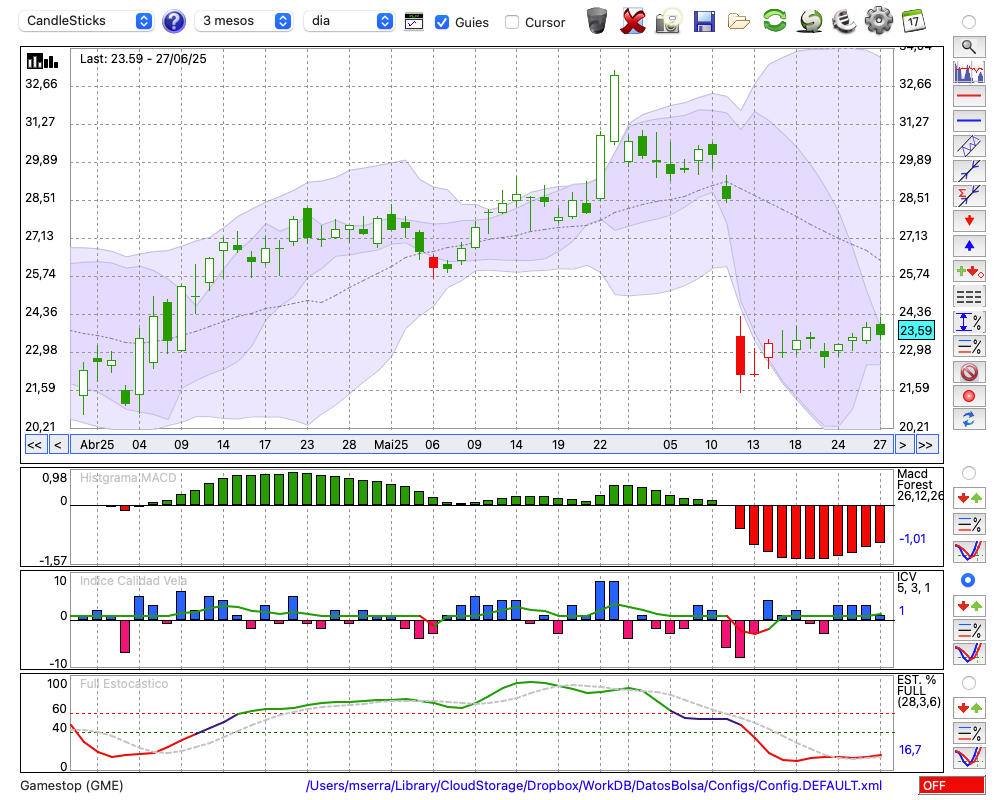Click the < step back button

(x=57, y=445)
